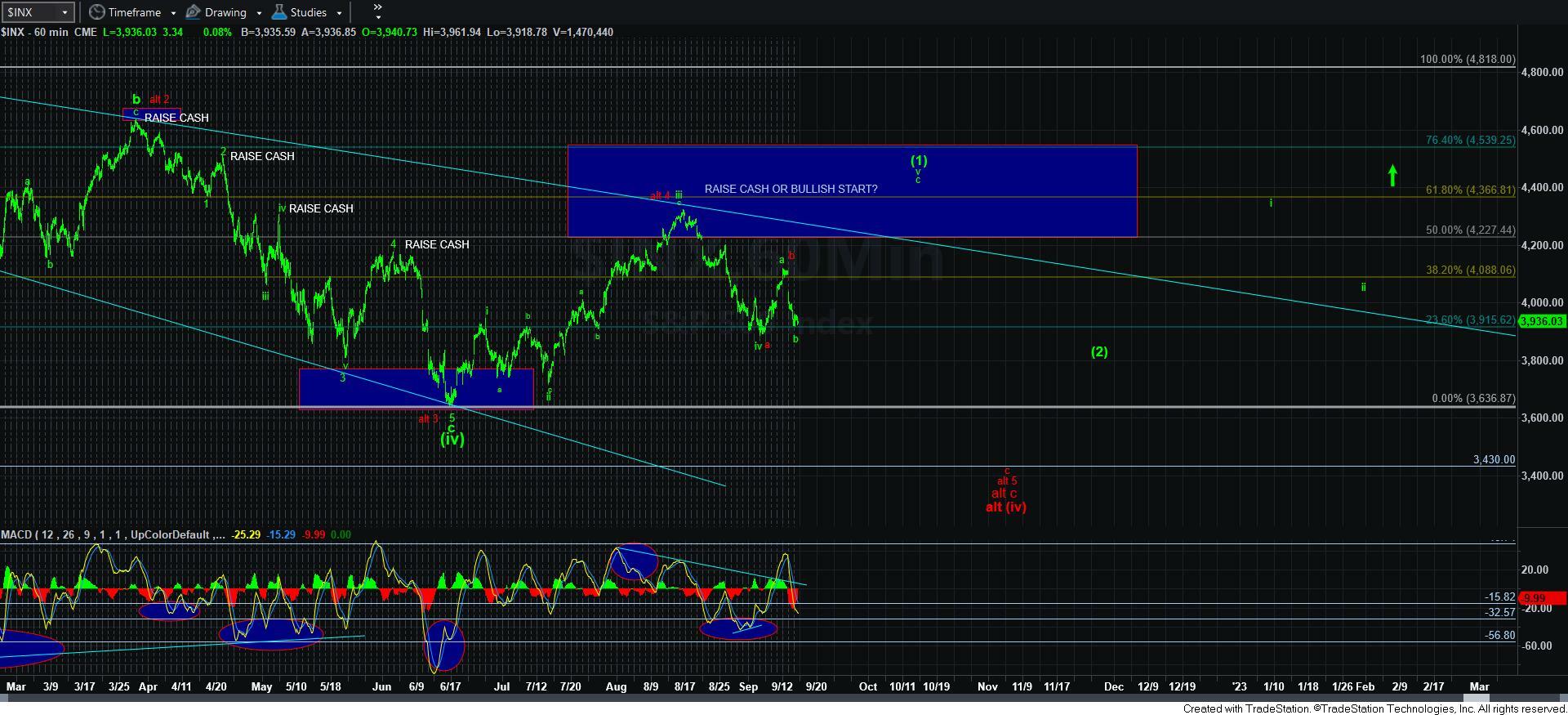
Task: Expand the Timeframe dropdown arrow
Action: click(173, 13)
